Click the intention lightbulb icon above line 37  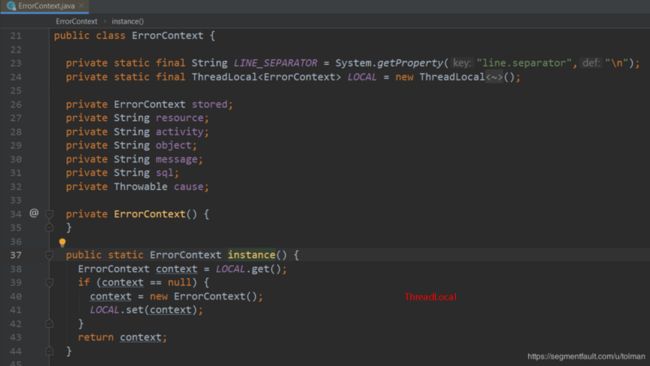62,242
